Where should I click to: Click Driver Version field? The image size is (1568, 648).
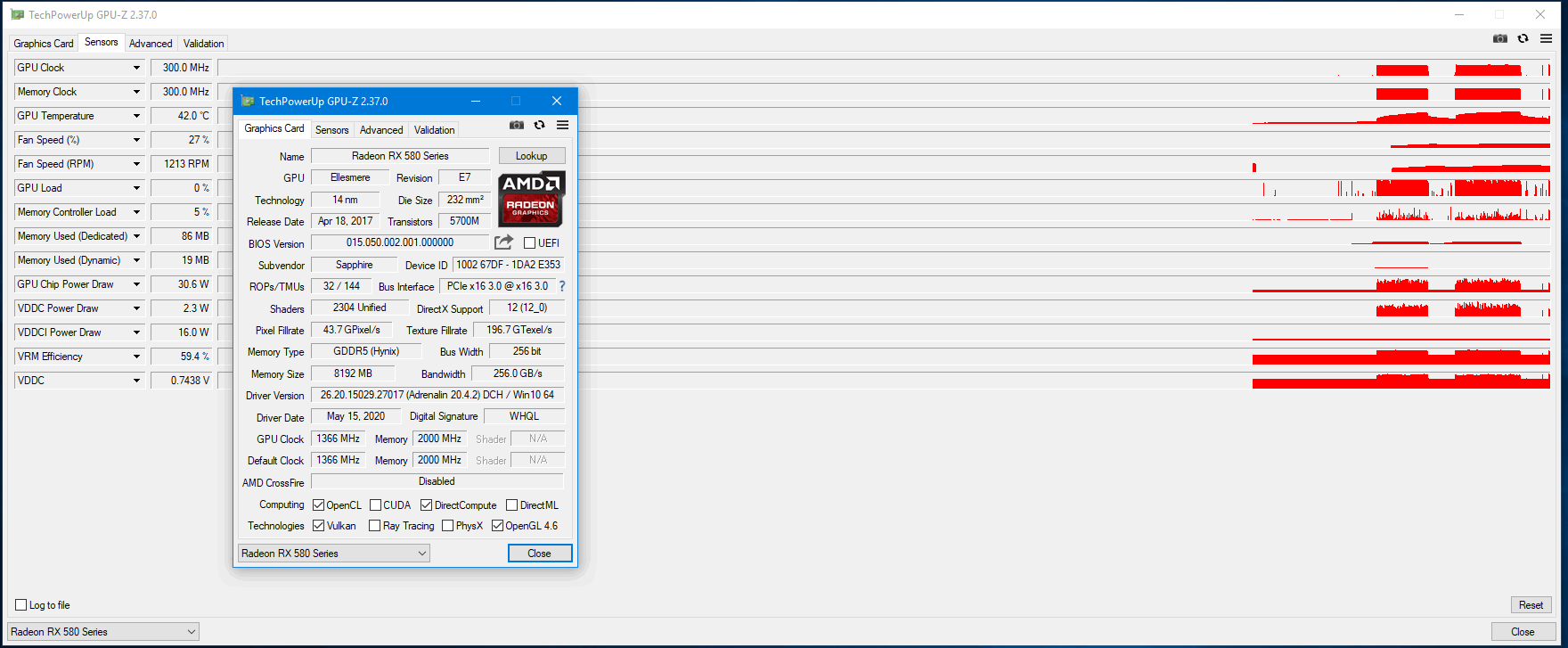437,395
